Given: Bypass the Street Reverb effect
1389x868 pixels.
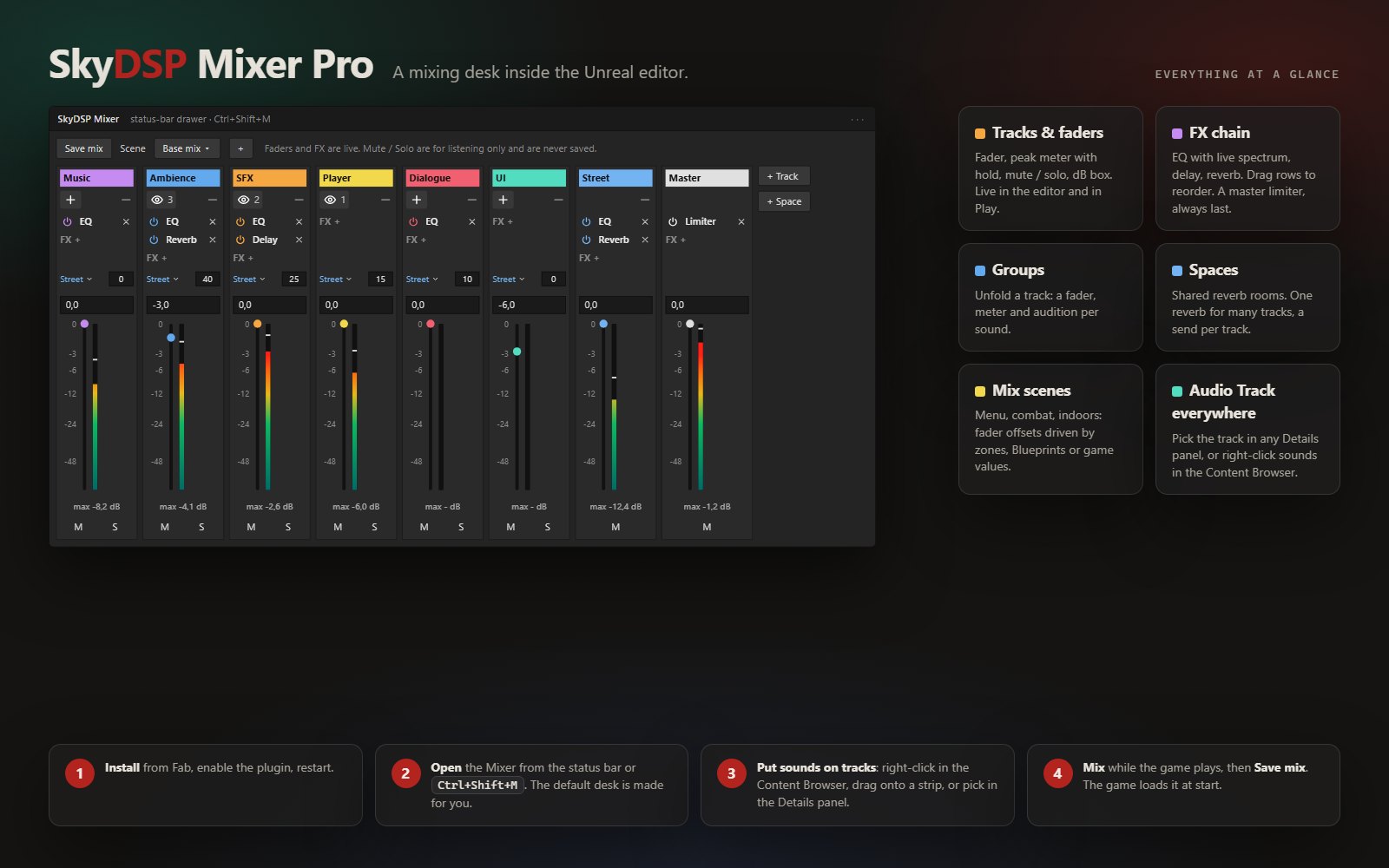Looking at the screenshot, I should [x=586, y=240].
